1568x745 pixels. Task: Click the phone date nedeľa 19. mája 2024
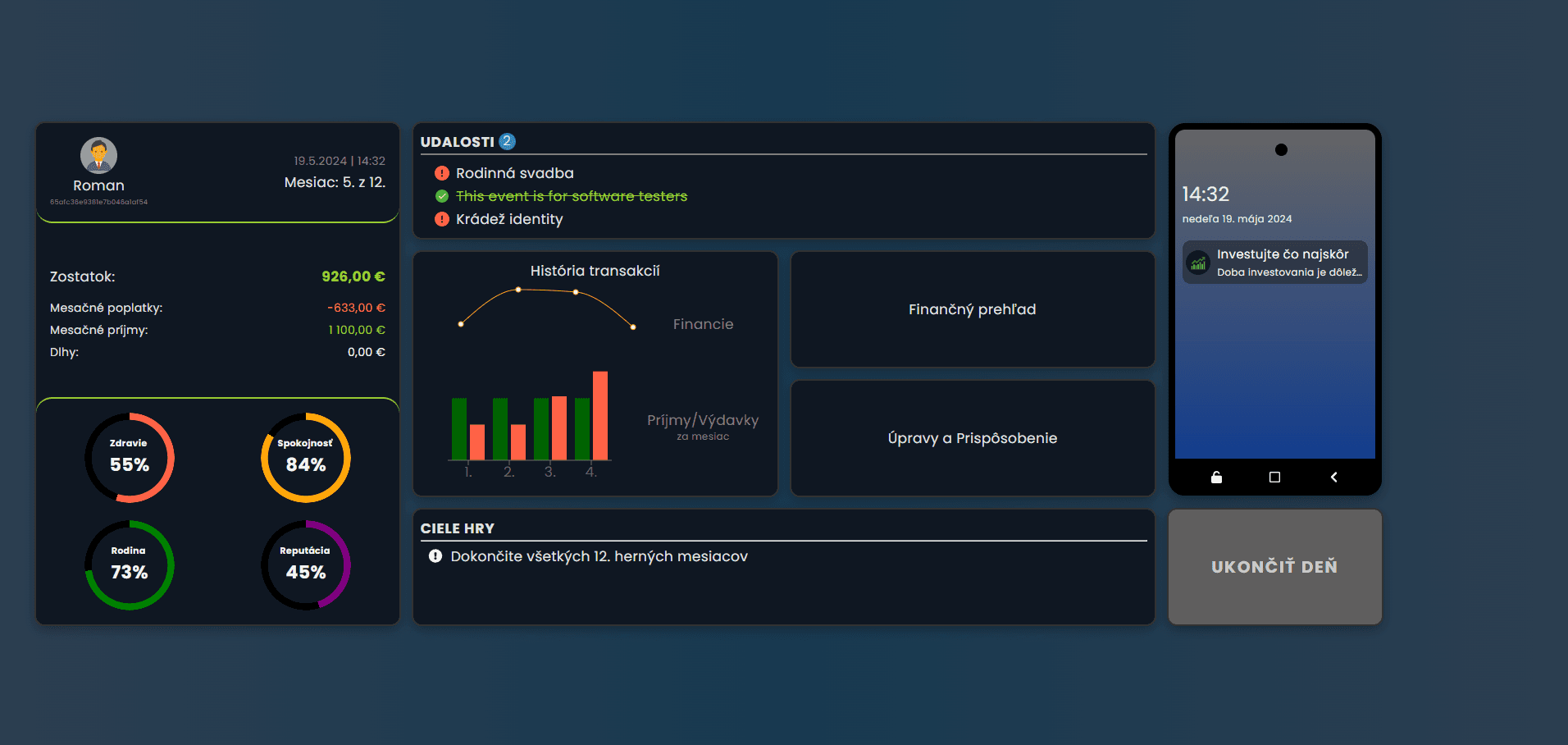coord(1237,219)
